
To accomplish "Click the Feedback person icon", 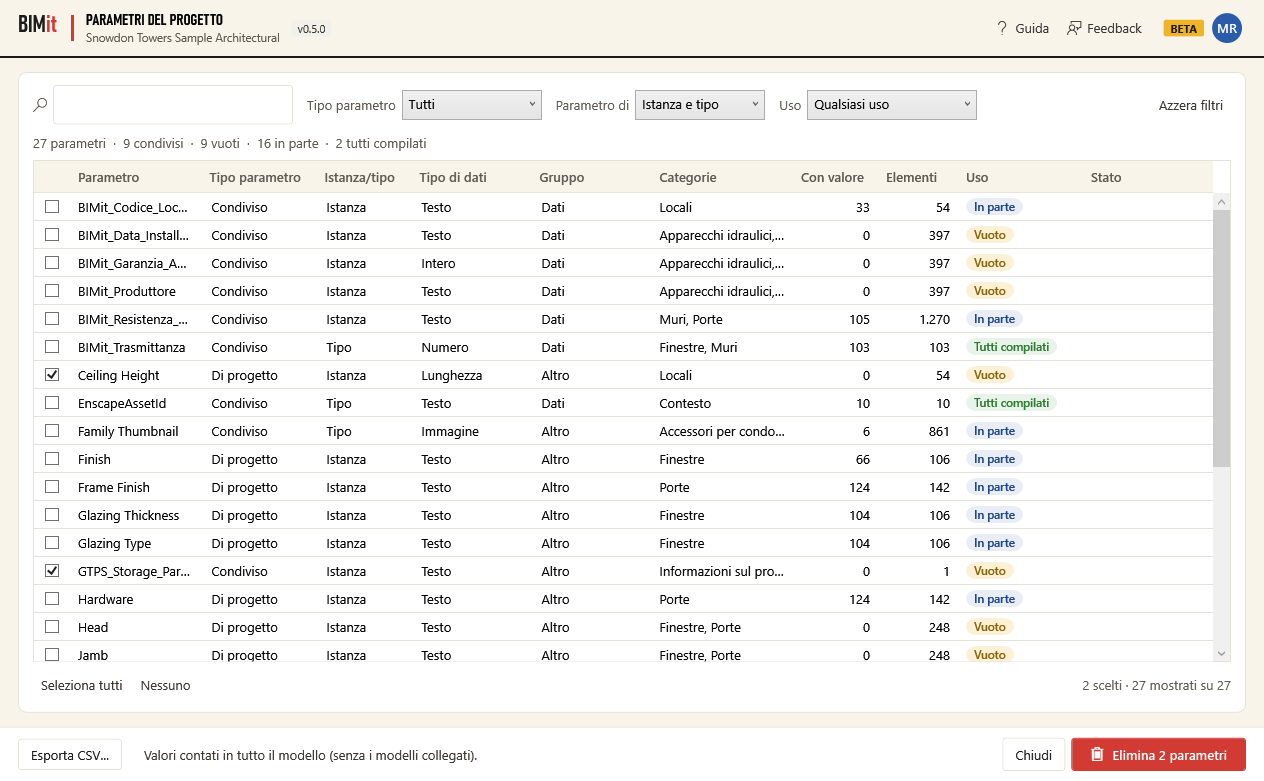I will tap(1074, 28).
